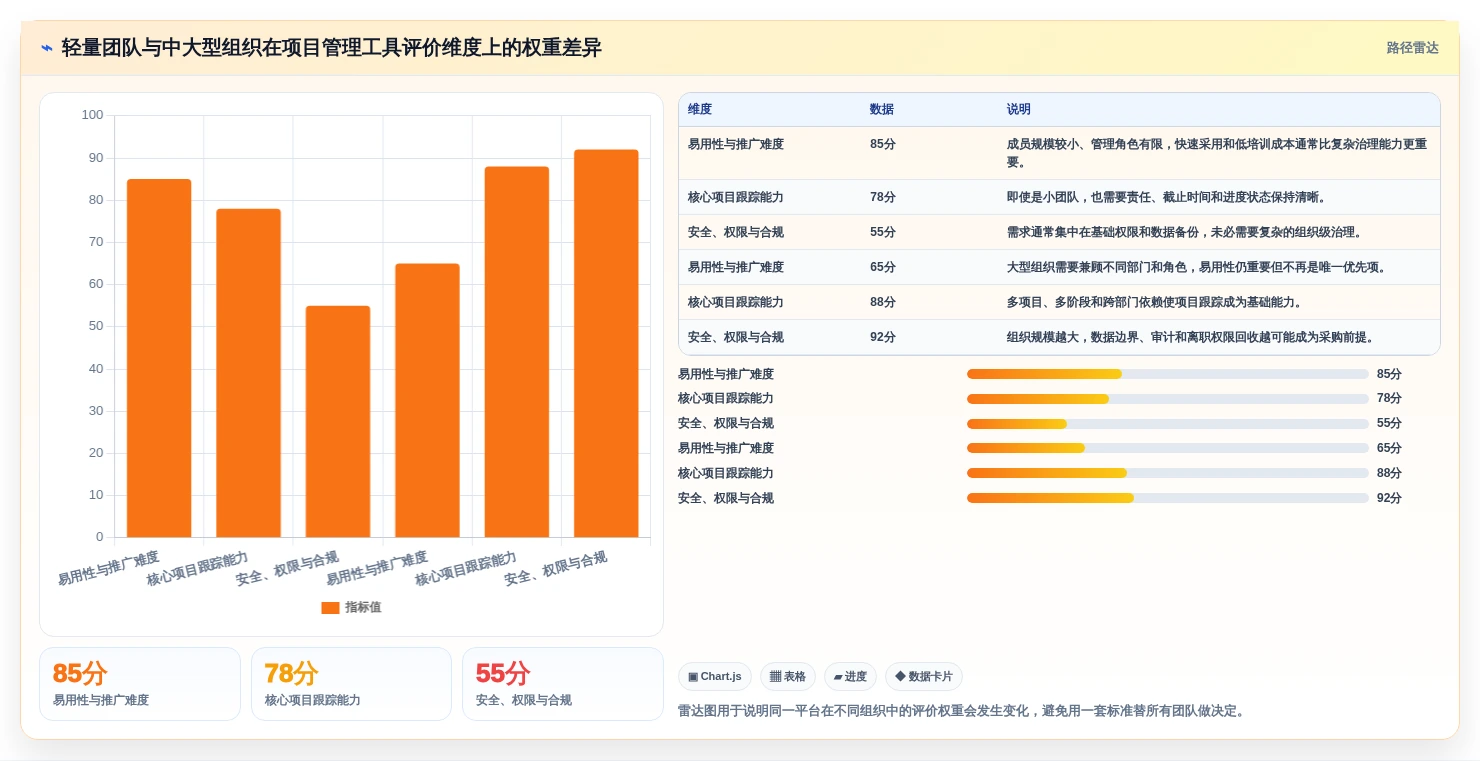The width and height of the screenshot is (1480, 761).
Task: Click the chart bar reaching 65
Action: (x=427, y=400)
